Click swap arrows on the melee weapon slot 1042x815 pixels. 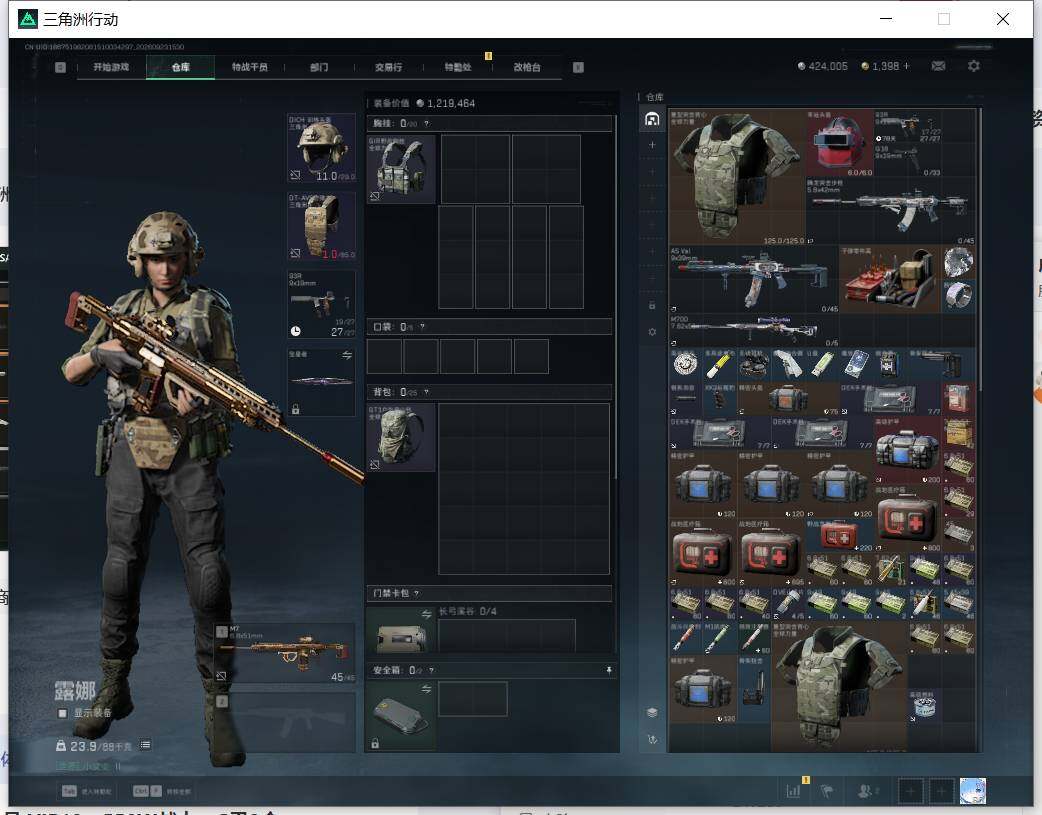[347, 356]
